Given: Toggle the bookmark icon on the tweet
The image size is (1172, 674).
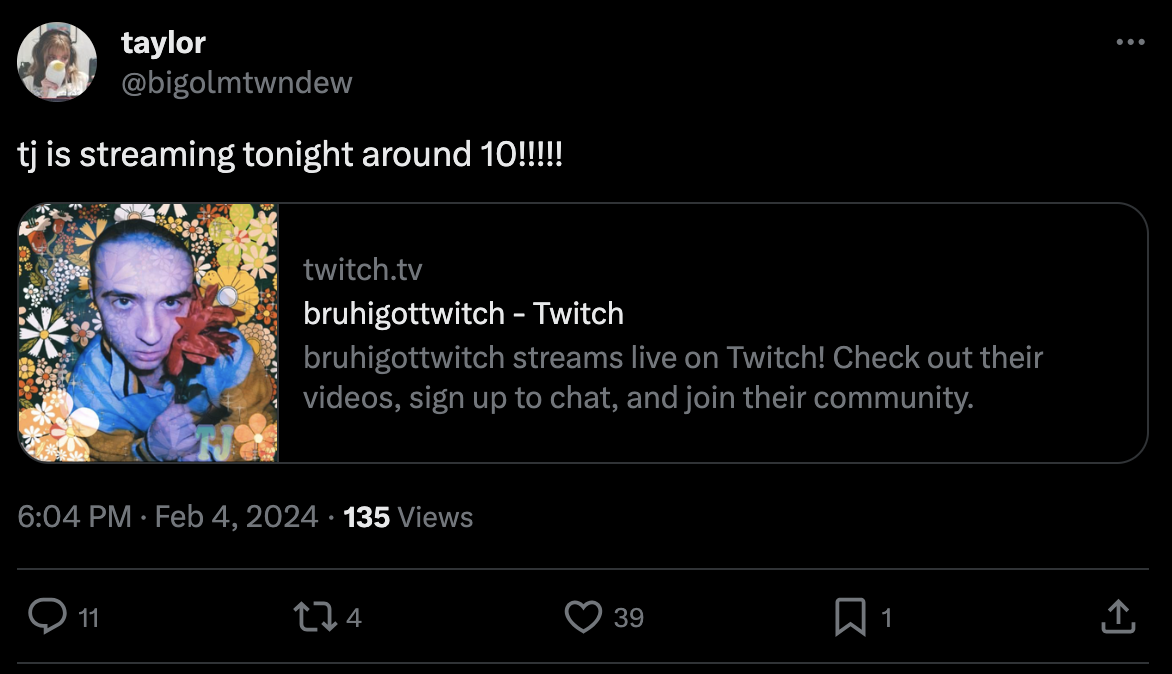Looking at the screenshot, I should [849, 617].
